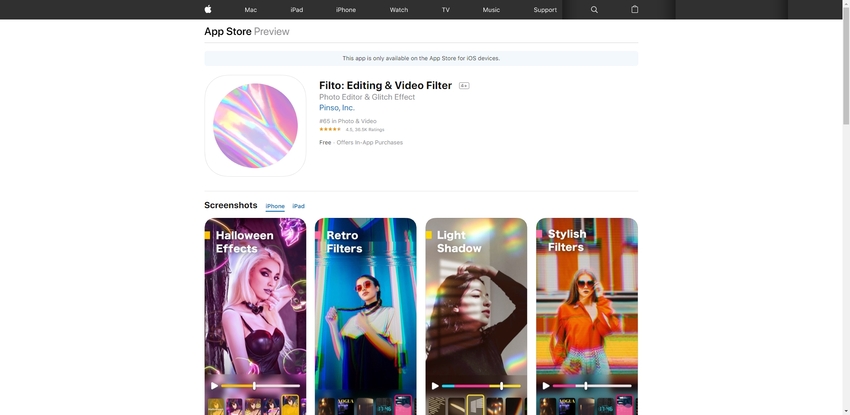Click the 4+ age rating badge
This screenshot has height=415, width=850.
(464, 86)
